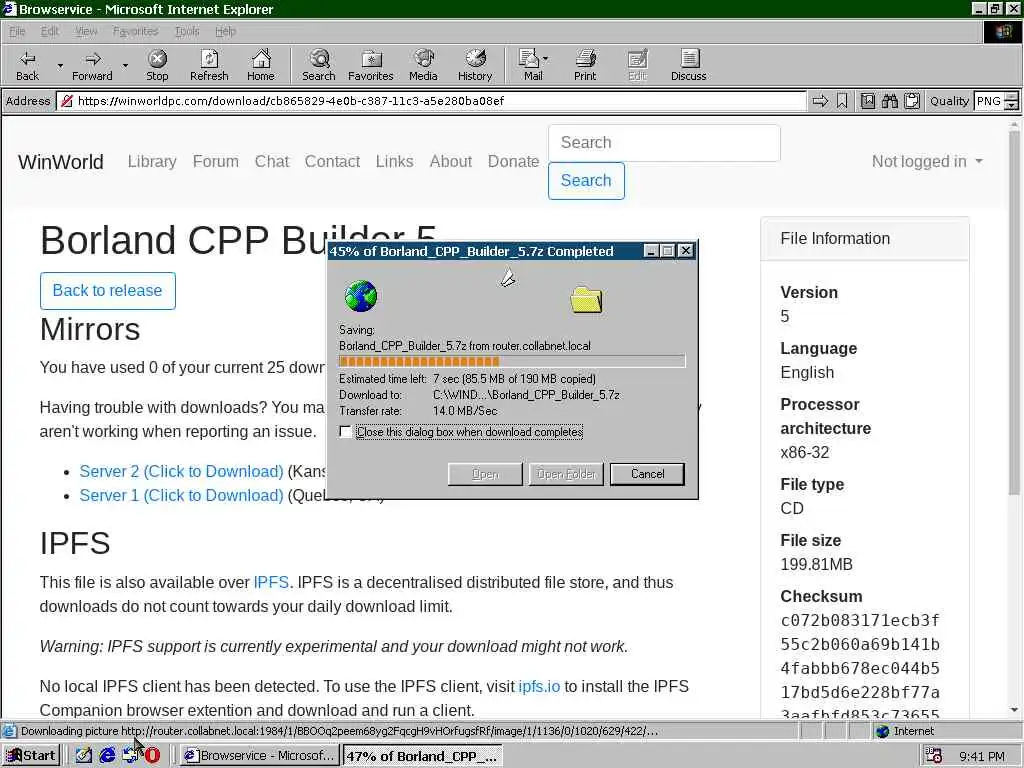Image resolution: width=1024 pixels, height=768 pixels.
Task: Click Cancel in the download dialog
Action: point(647,474)
